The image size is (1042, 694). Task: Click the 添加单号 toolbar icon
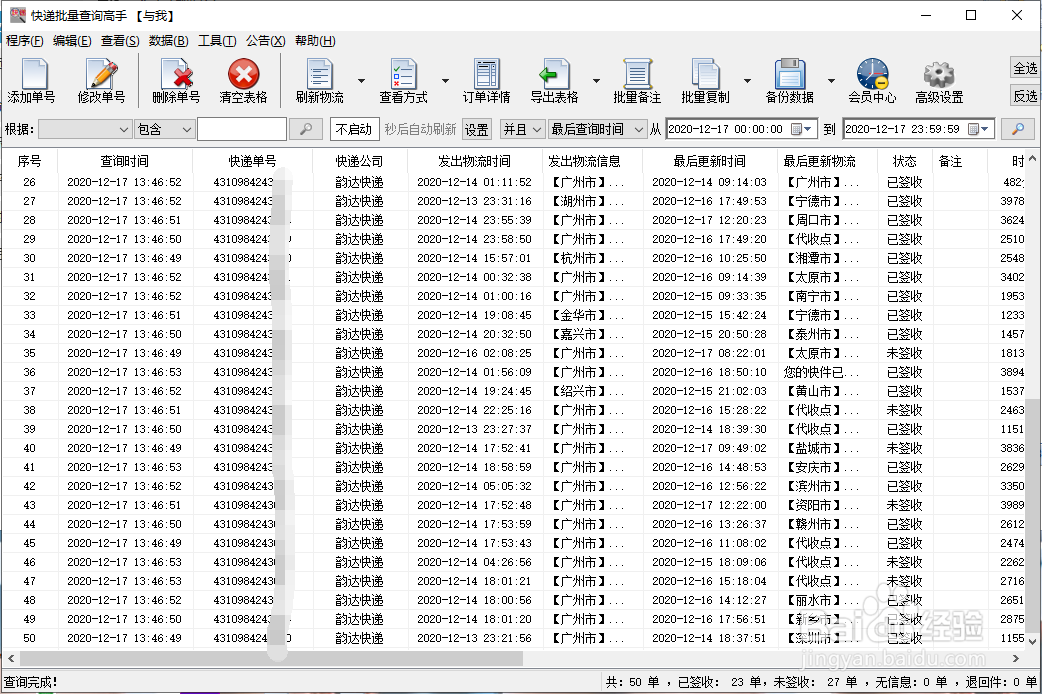coord(32,80)
